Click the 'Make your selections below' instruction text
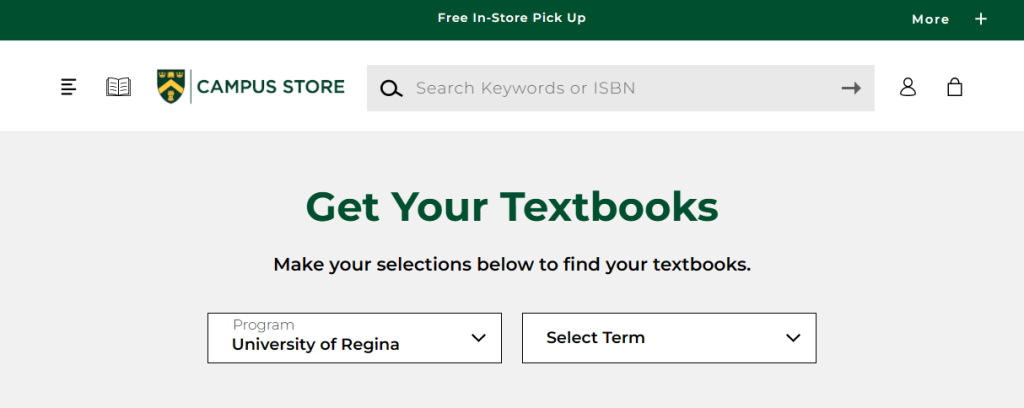This screenshot has height=408, width=1024. click(511, 265)
